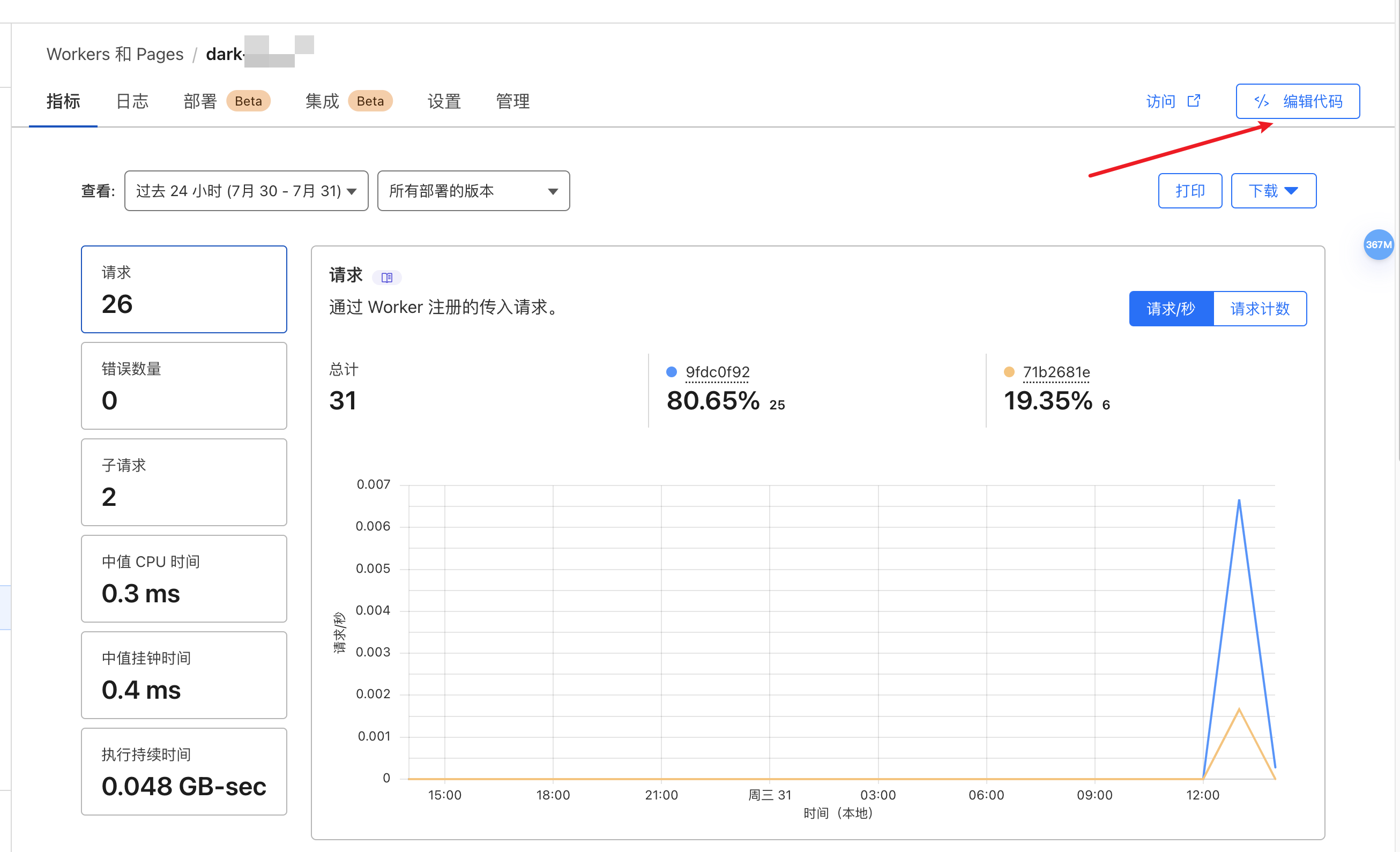Screen dimensions: 1400x852
Task: Click the orange line peak in chart
Action: (x=1239, y=709)
